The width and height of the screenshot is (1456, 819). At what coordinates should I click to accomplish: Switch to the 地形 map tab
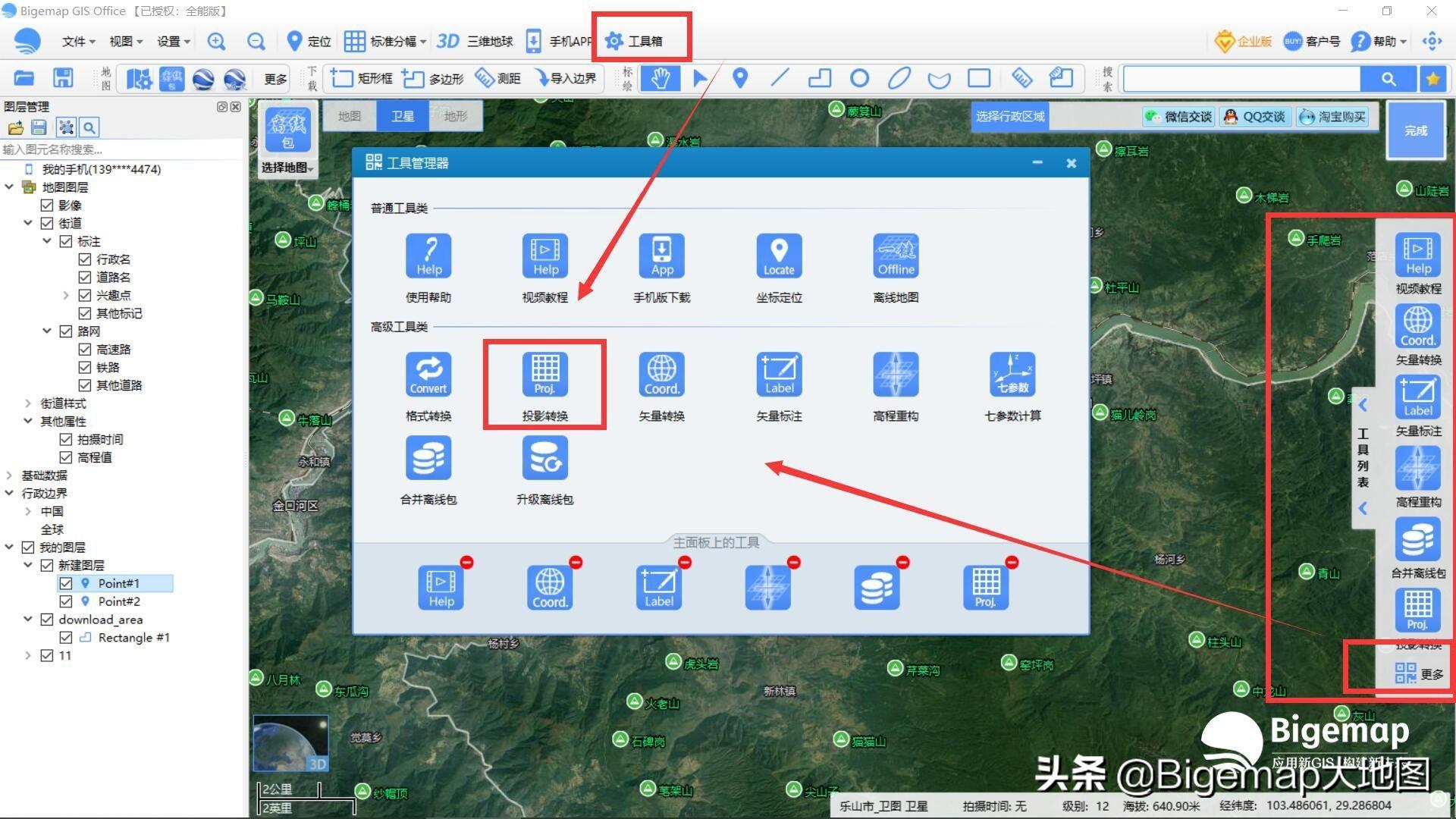455,116
